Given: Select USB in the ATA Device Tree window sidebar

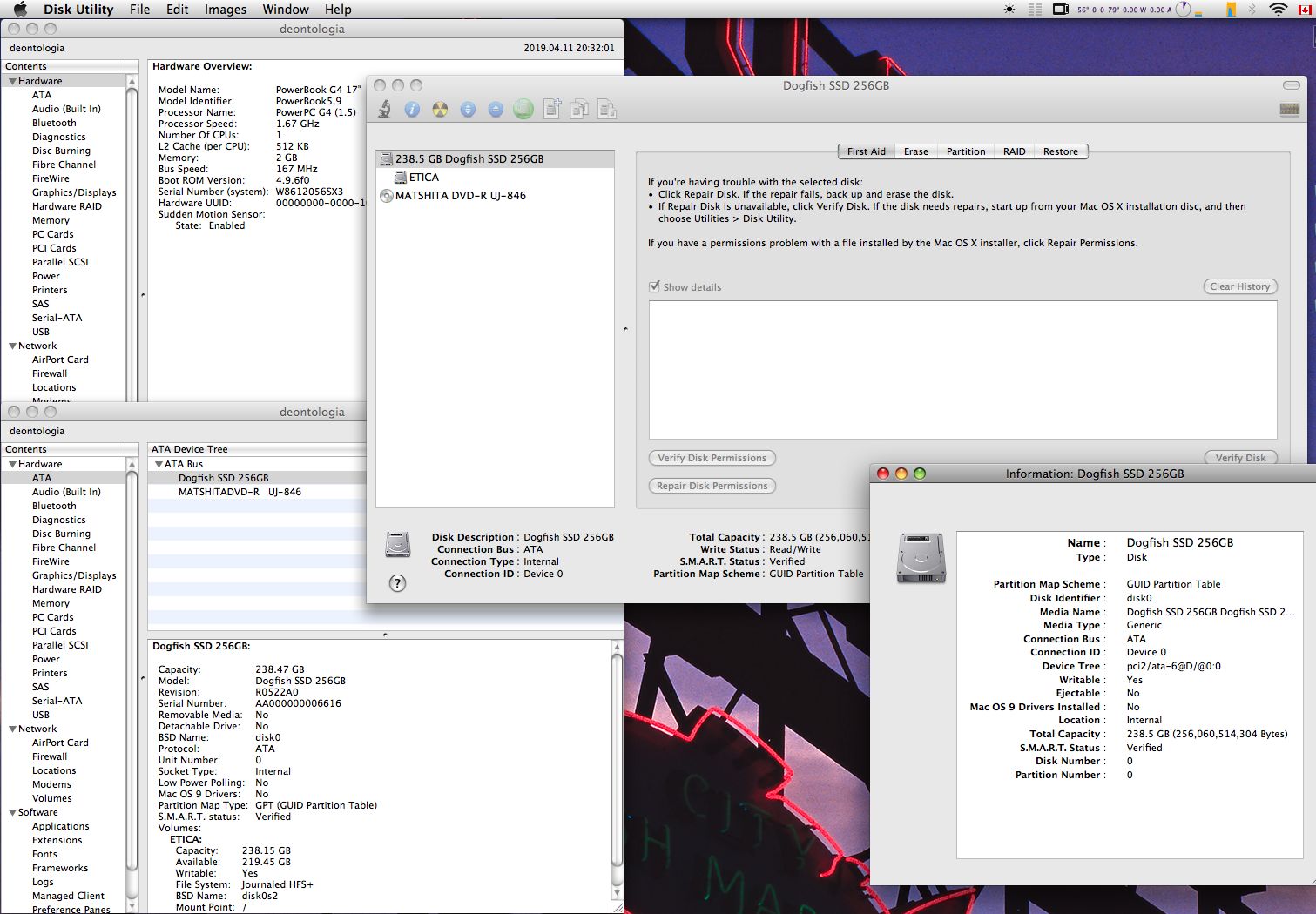Looking at the screenshot, I should 41,715.
